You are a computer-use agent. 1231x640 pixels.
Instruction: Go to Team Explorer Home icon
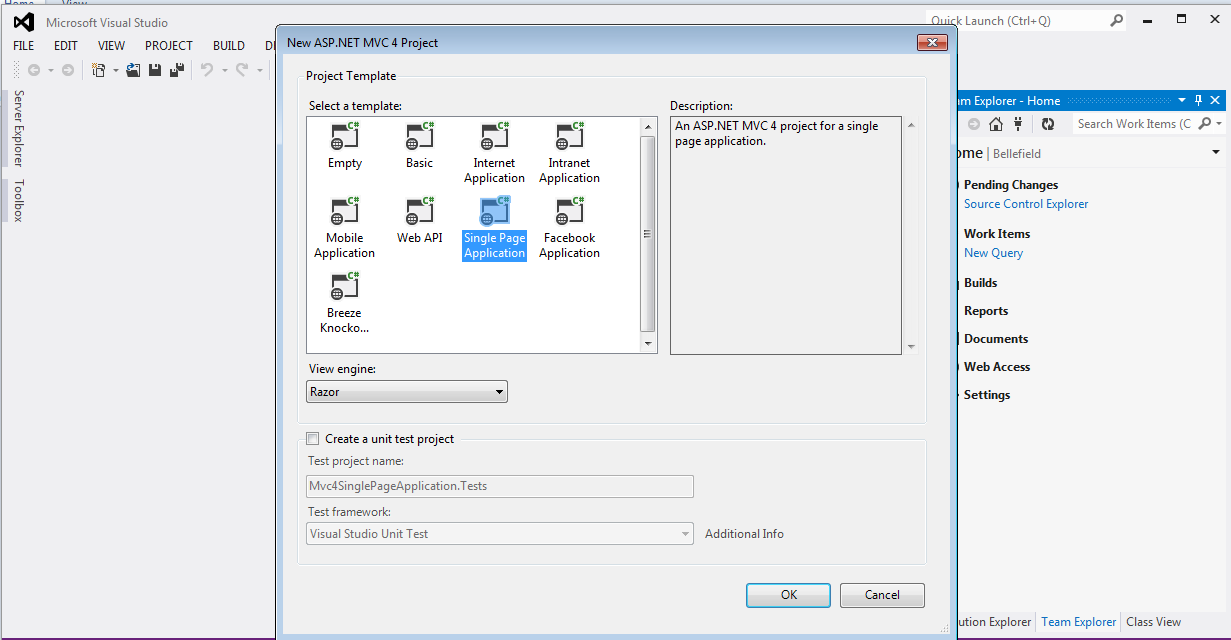(x=996, y=124)
